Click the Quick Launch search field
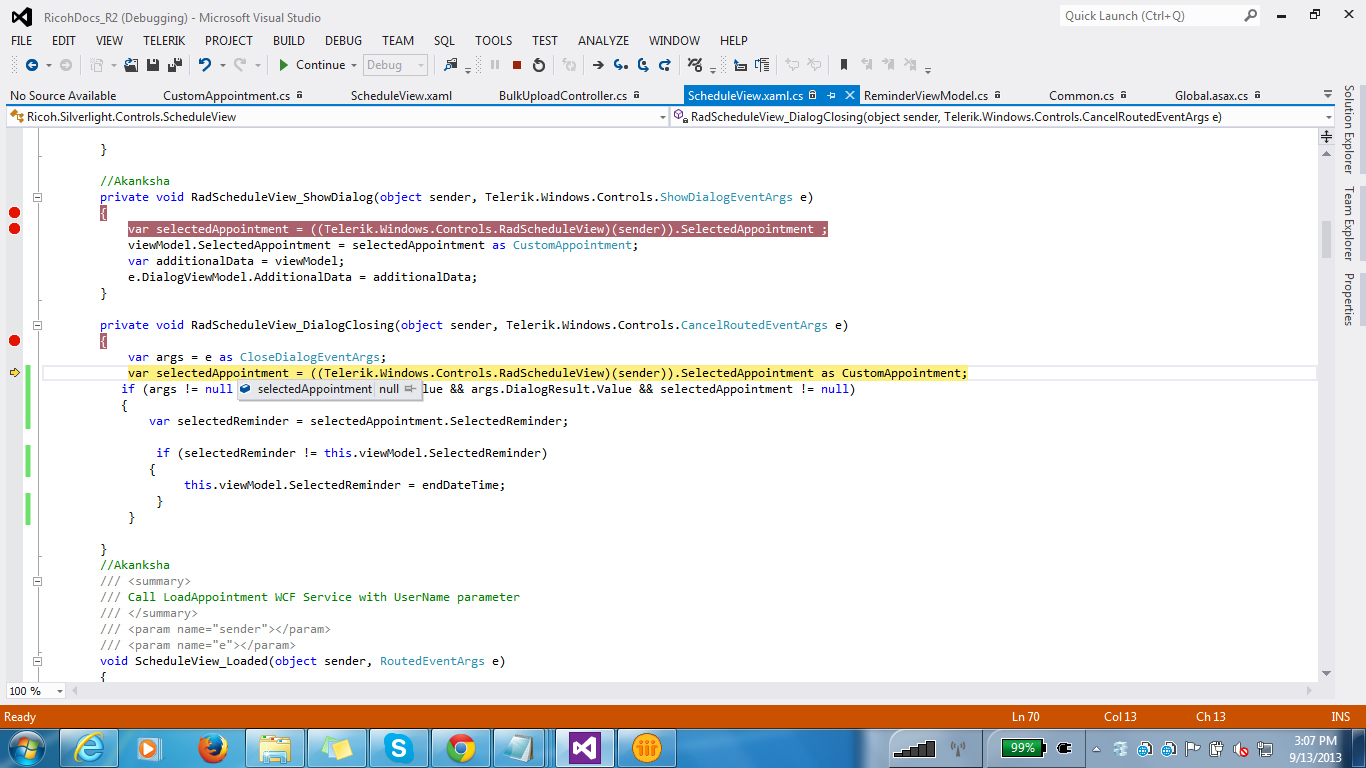Viewport: 1366px width, 768px height. pyautogui.click(x=1152, y=16)
